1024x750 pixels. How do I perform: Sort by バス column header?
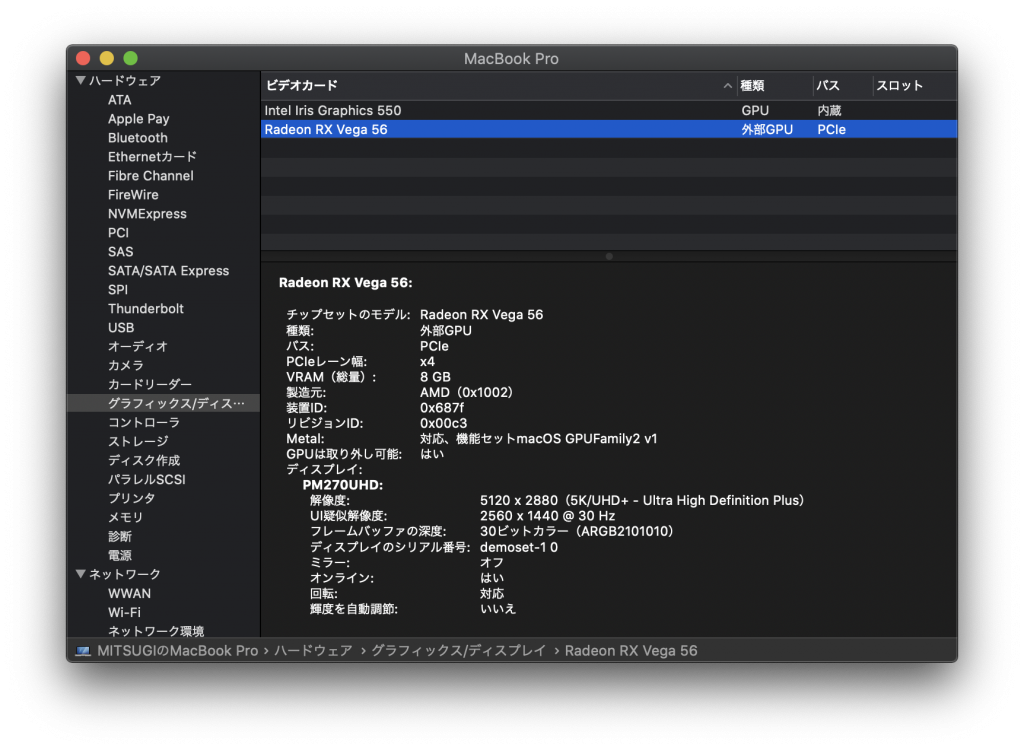827,86
